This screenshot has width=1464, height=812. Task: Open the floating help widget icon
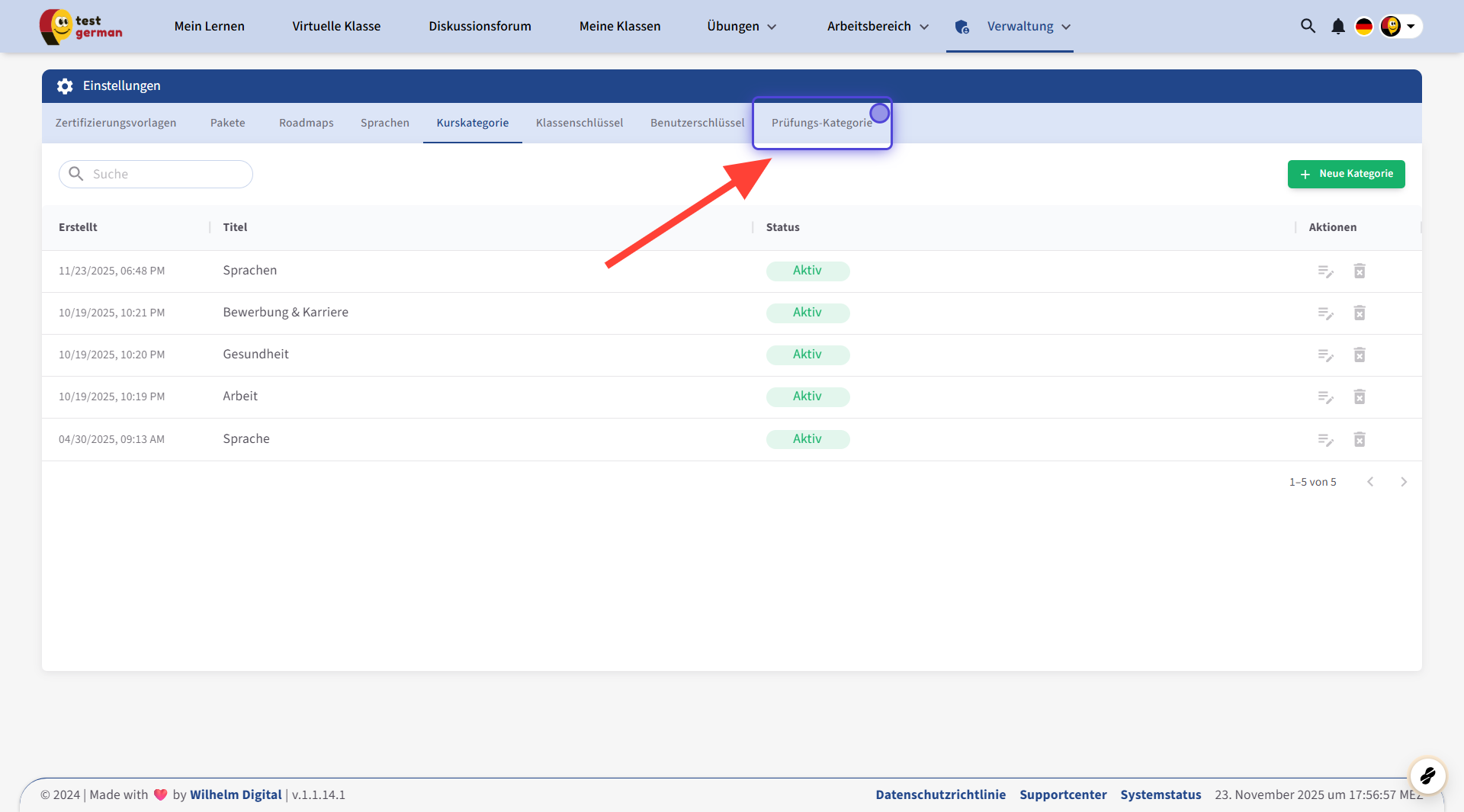tap(1427, 776)
